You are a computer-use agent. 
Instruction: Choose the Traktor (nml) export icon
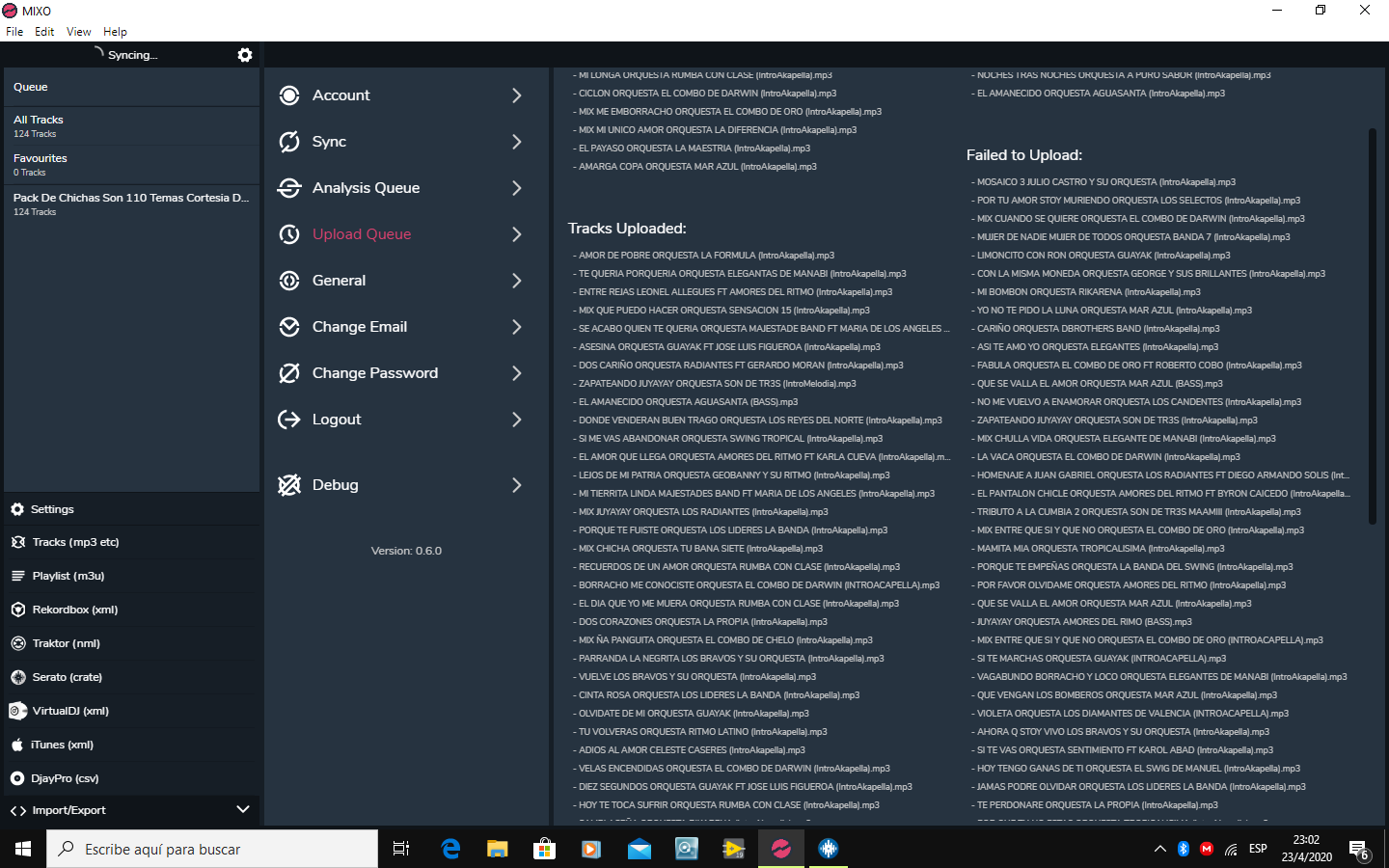[x=17, y=643]
